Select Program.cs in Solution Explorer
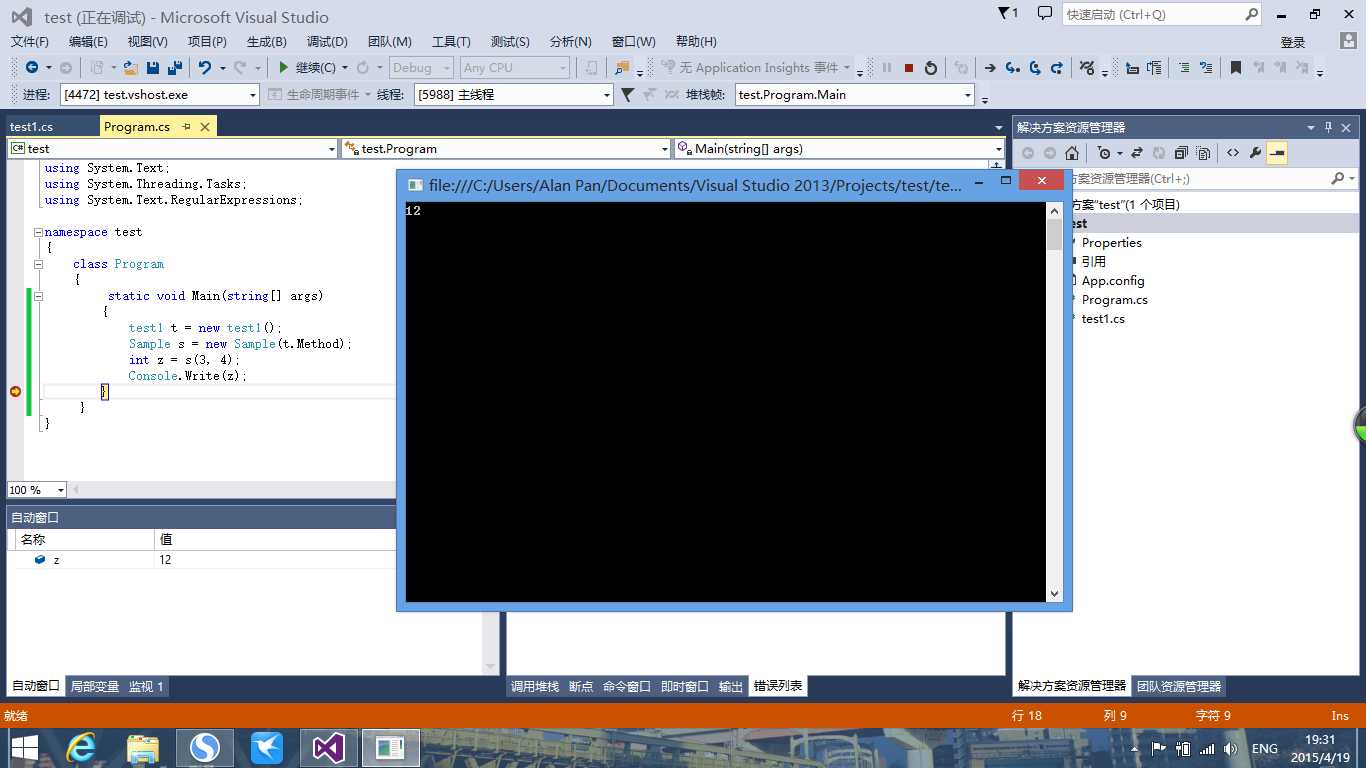1366x768 pixels. [1115, 300]
